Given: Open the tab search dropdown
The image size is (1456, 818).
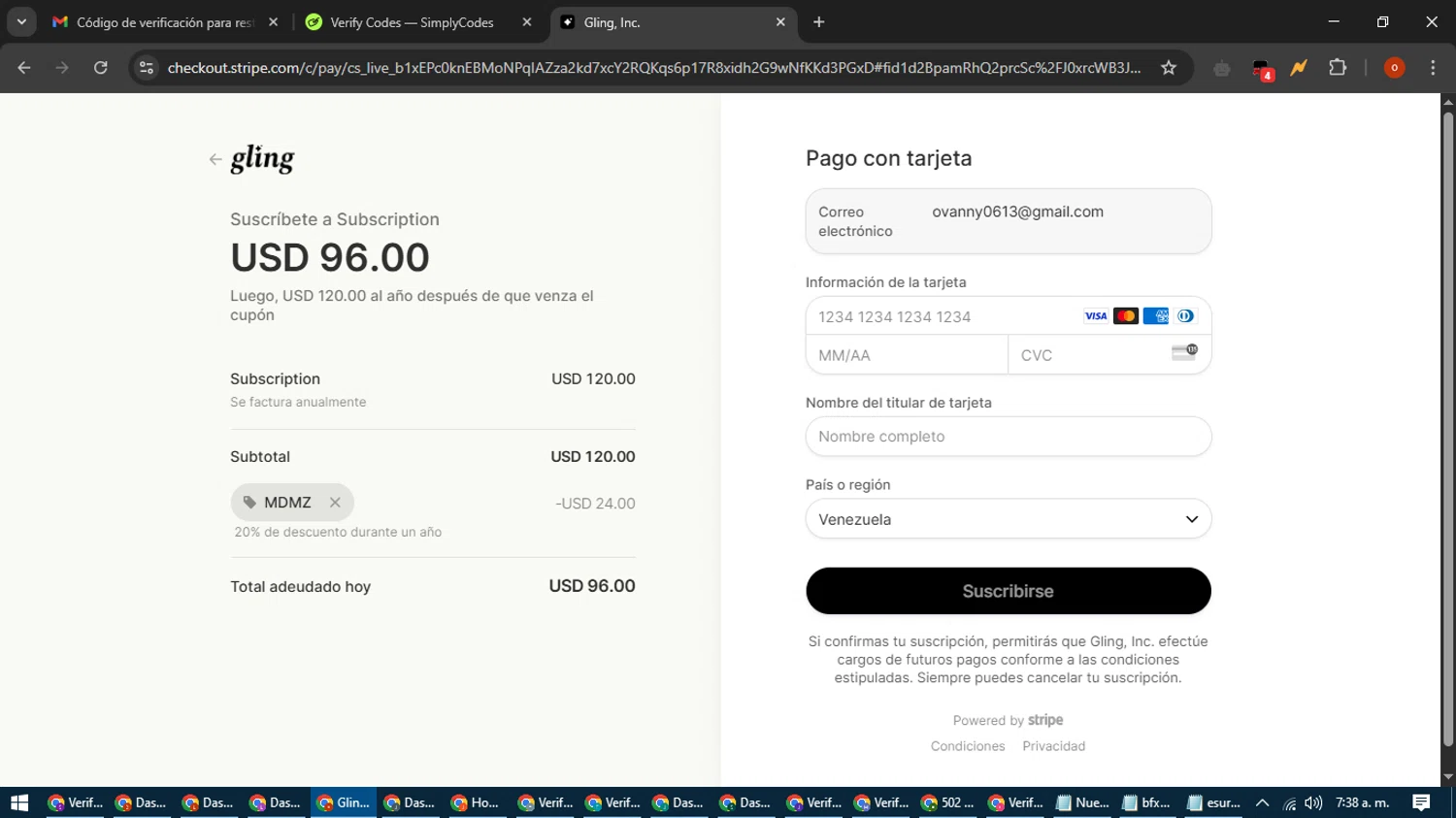Looking at the screenshot, I should click(20, 22).
